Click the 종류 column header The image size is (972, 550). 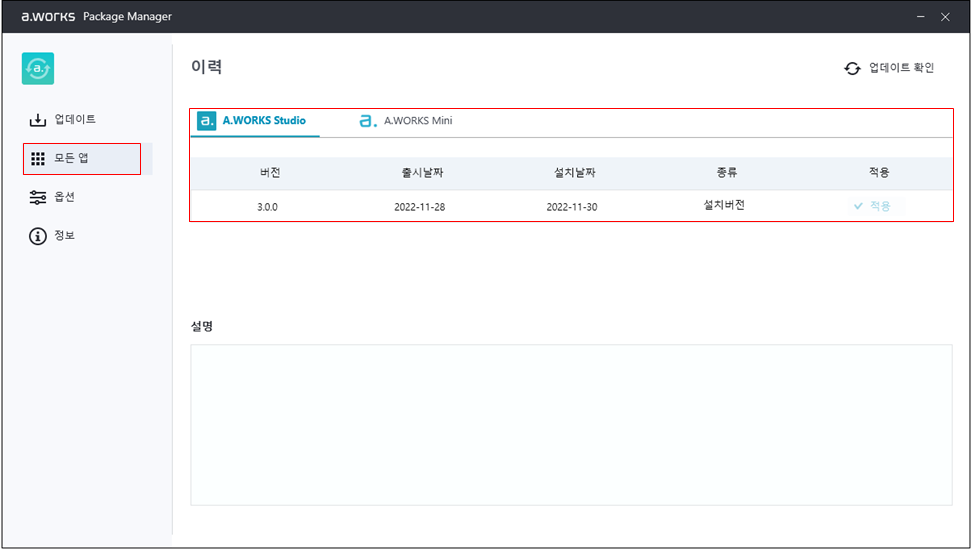pyautogui.click(x=727, y=173)
